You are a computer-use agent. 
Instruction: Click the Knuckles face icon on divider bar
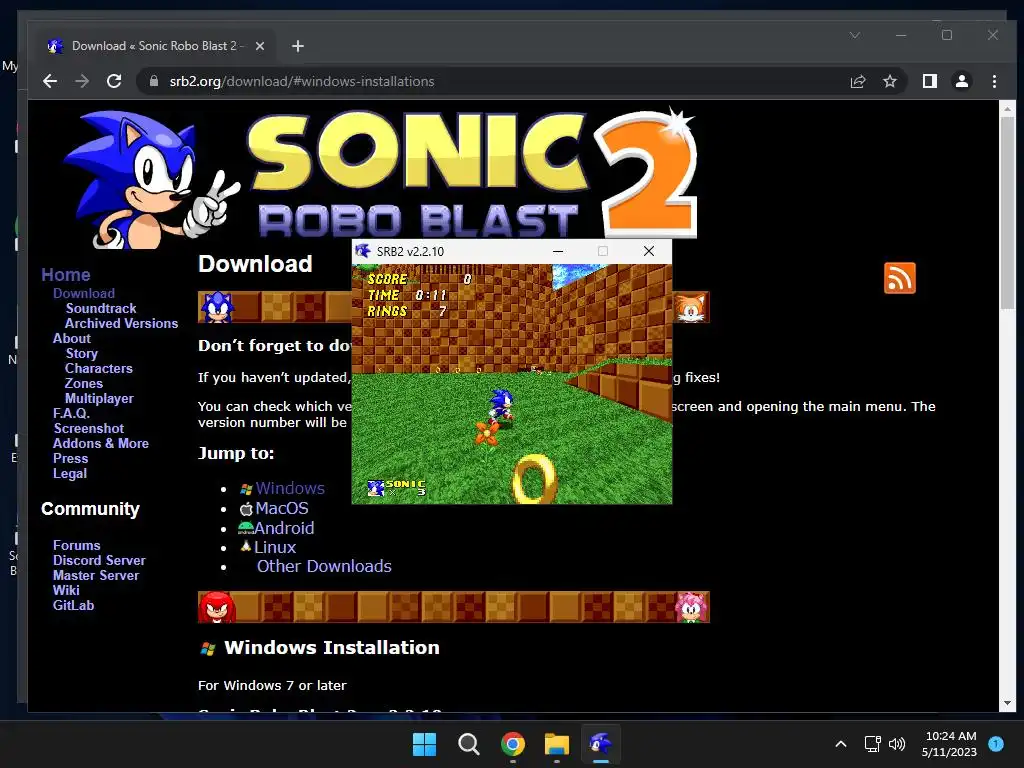pyautogui.click(x=217, y=607)
